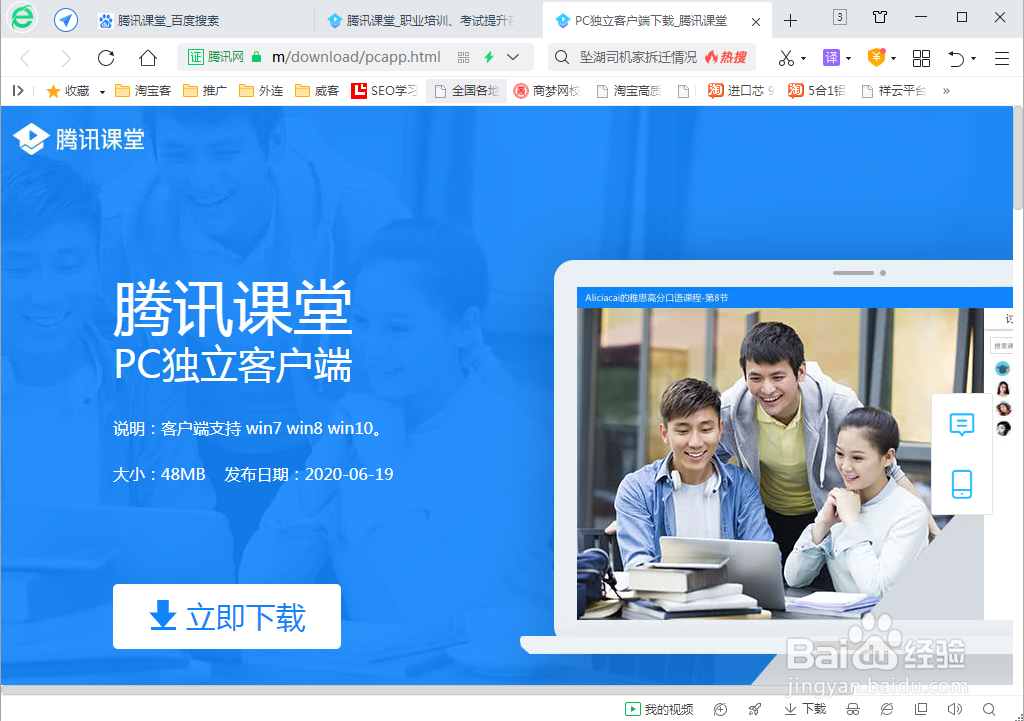The image size is (1024, 721).
Task: Show more bookmarks with » chevron
Action: coord(946,91)
